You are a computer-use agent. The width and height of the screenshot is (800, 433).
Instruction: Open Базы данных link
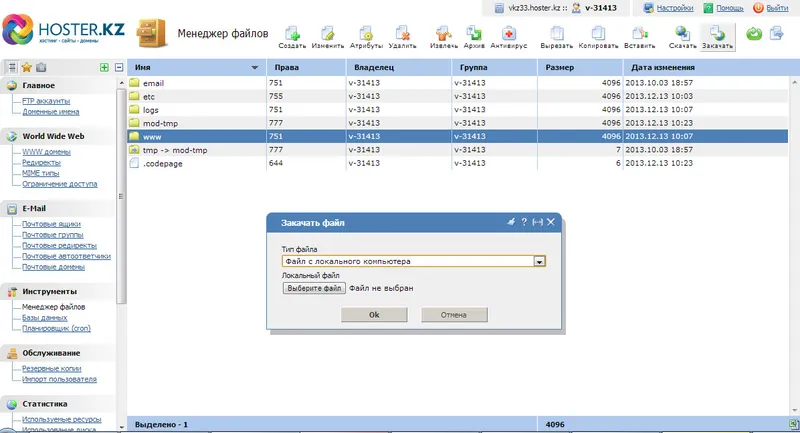click(x=44, y=318)
